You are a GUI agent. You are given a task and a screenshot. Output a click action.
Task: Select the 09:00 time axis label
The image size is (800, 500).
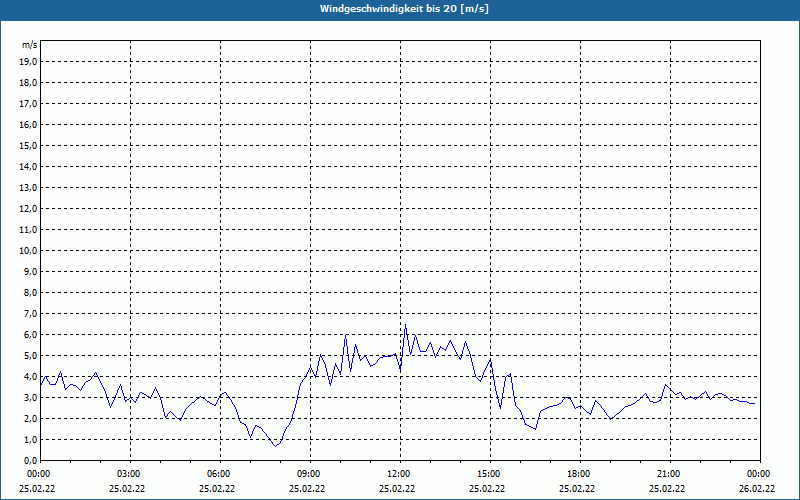[x=308, y=474]
